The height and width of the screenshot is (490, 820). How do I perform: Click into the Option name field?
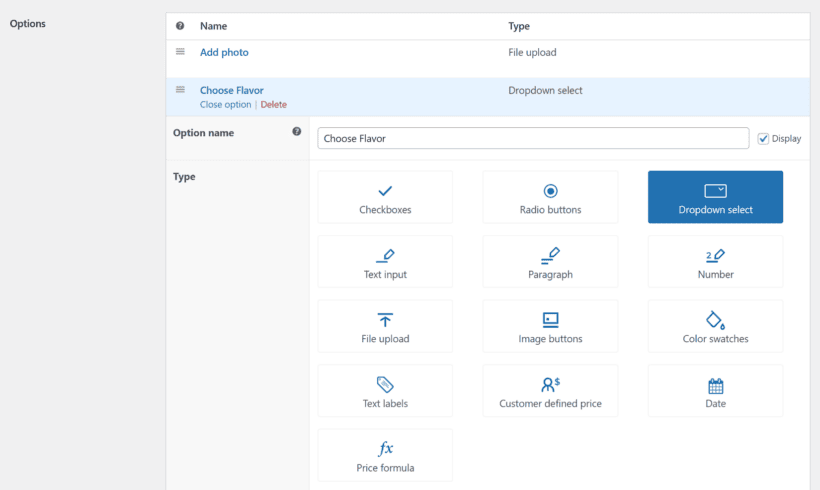coord(533,138)
